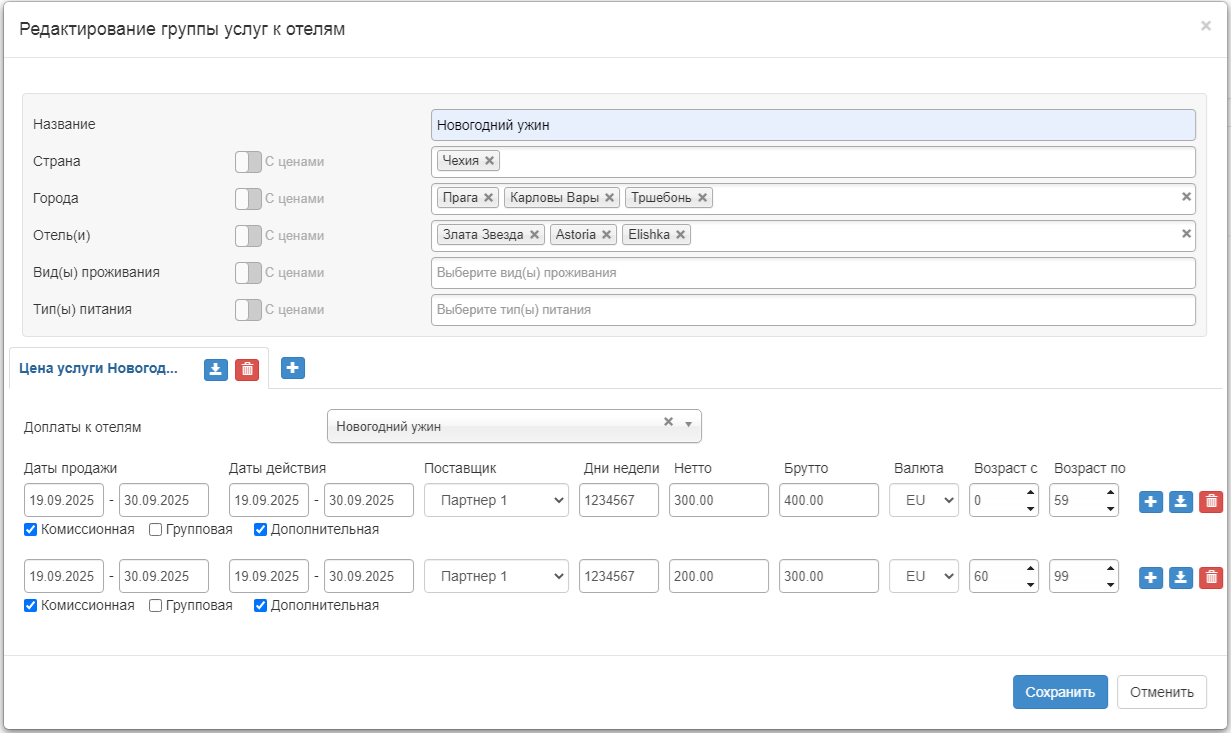Increase 'Возраст по' value in first row

point(1110,492)
